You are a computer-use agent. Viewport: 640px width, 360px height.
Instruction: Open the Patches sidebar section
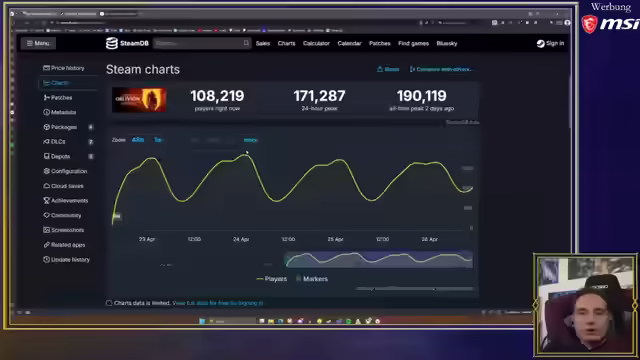[58, 98]
